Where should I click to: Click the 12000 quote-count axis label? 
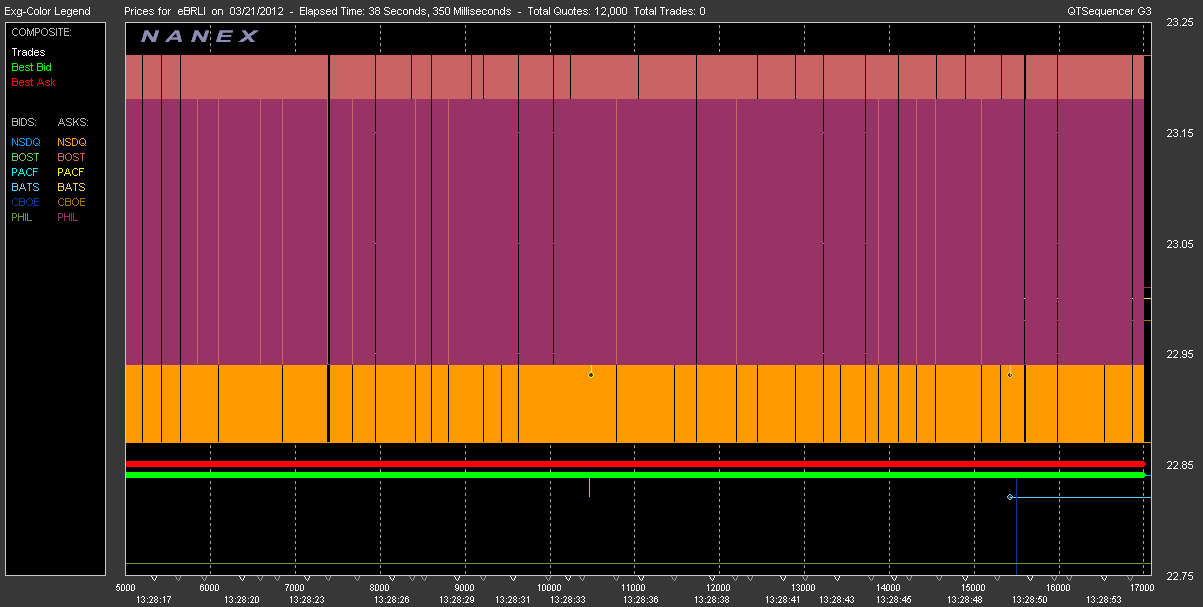[719, 588]
